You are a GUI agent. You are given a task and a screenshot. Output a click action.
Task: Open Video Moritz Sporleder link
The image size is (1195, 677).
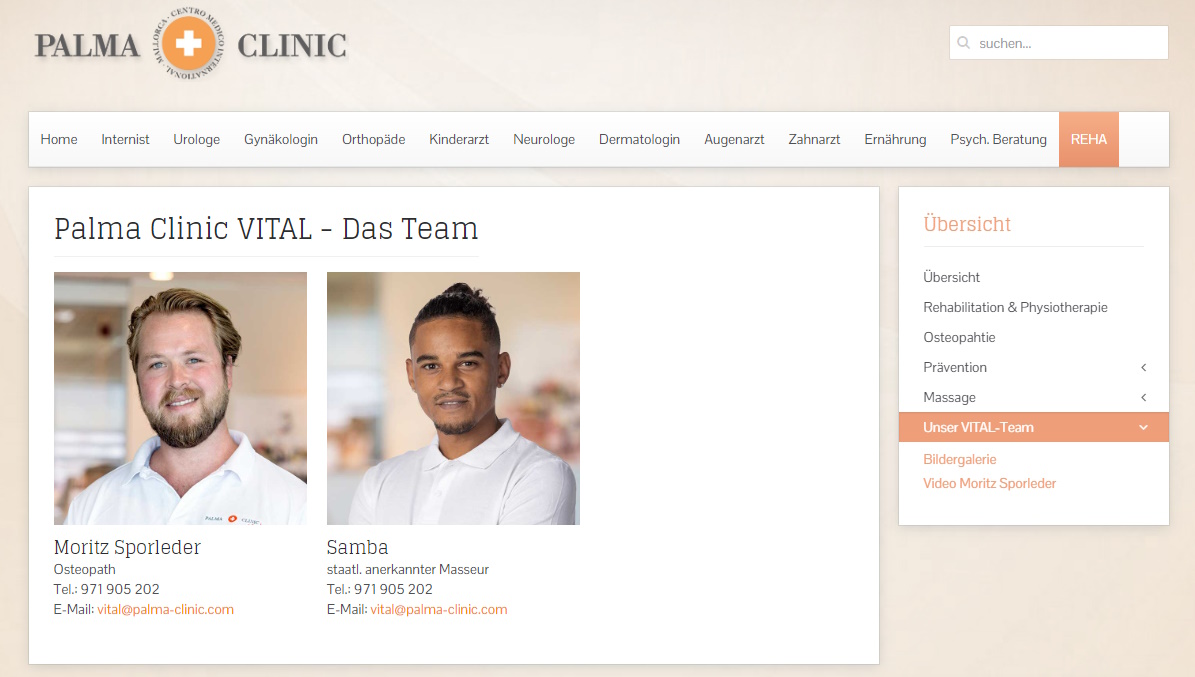pos(989,483)
